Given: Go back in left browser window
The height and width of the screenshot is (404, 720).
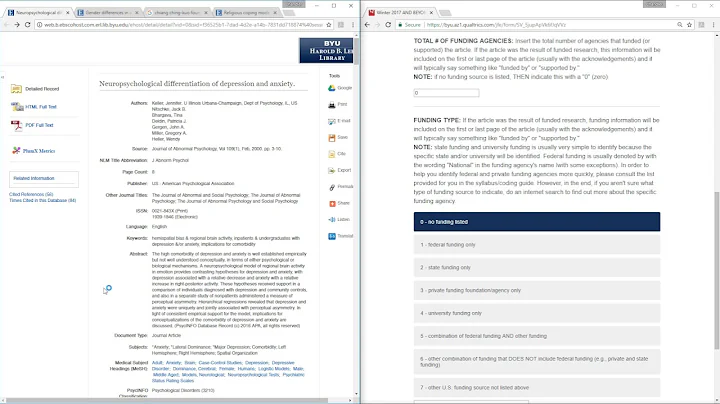Looking at the screenshot, I should point(6,25).
